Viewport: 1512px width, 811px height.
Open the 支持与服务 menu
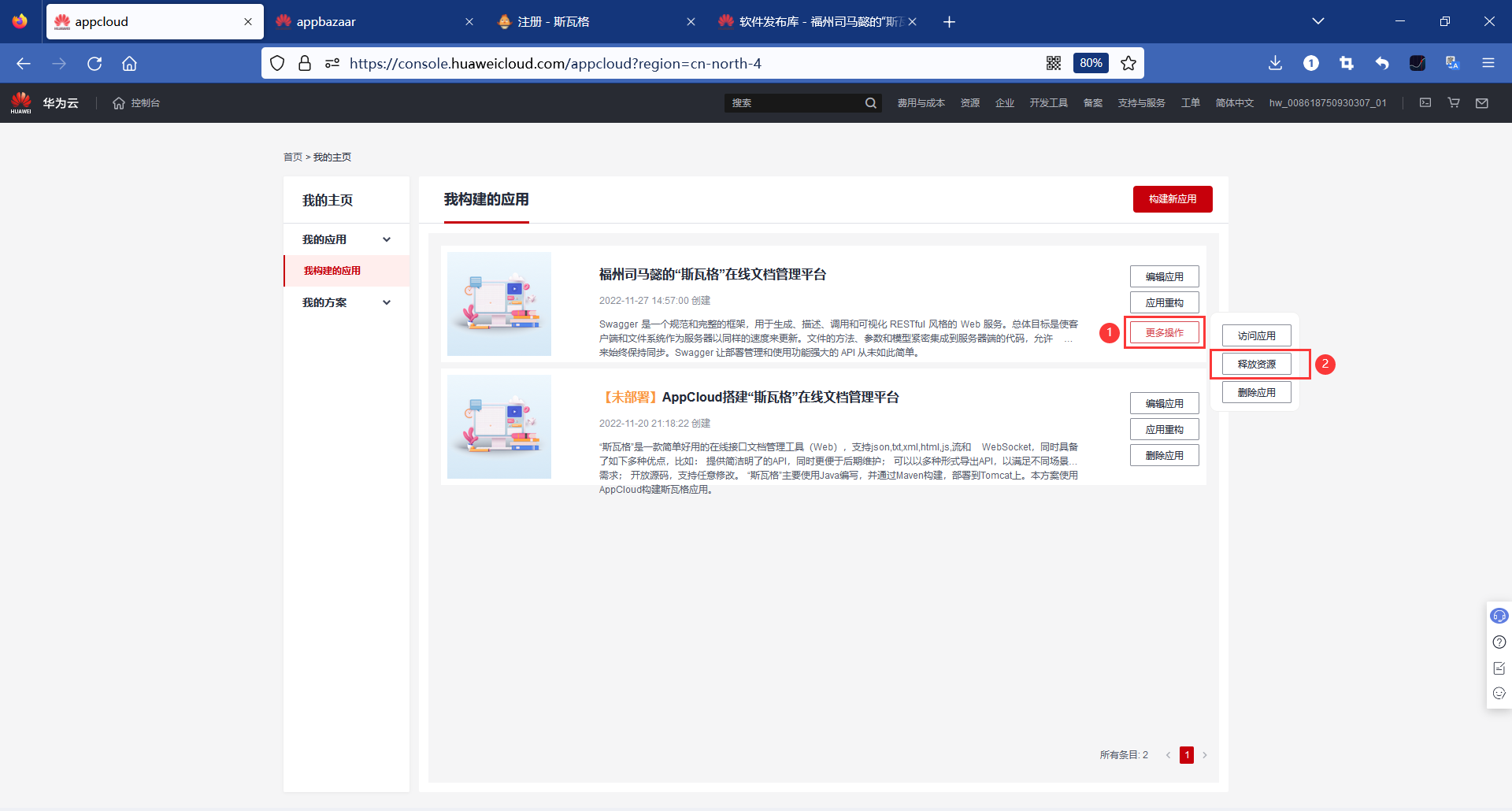(1141, 103)
